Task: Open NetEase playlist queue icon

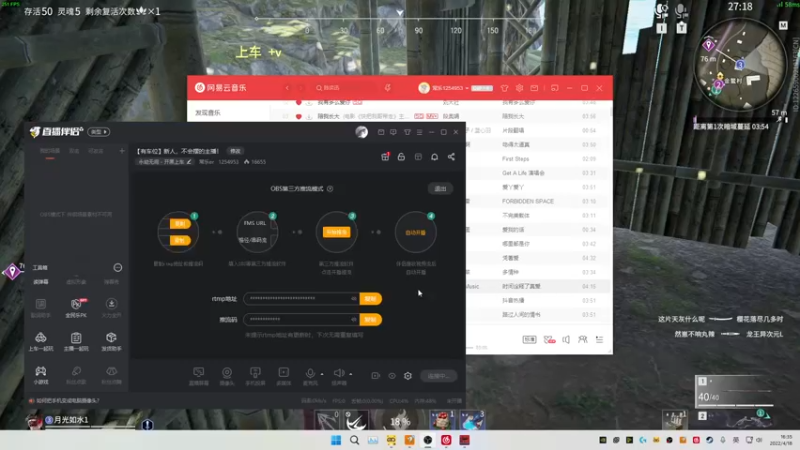Action: coord(599,339)
